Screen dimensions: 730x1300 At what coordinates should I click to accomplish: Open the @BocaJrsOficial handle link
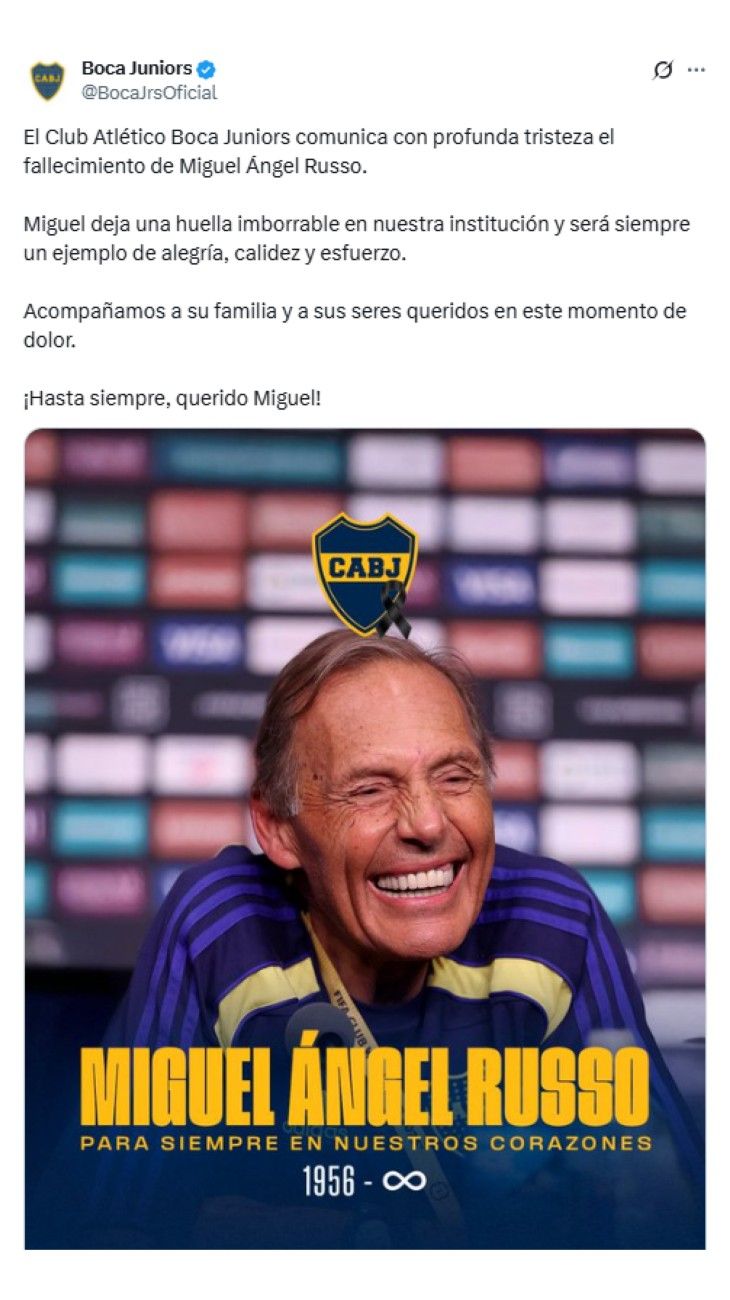149,93
